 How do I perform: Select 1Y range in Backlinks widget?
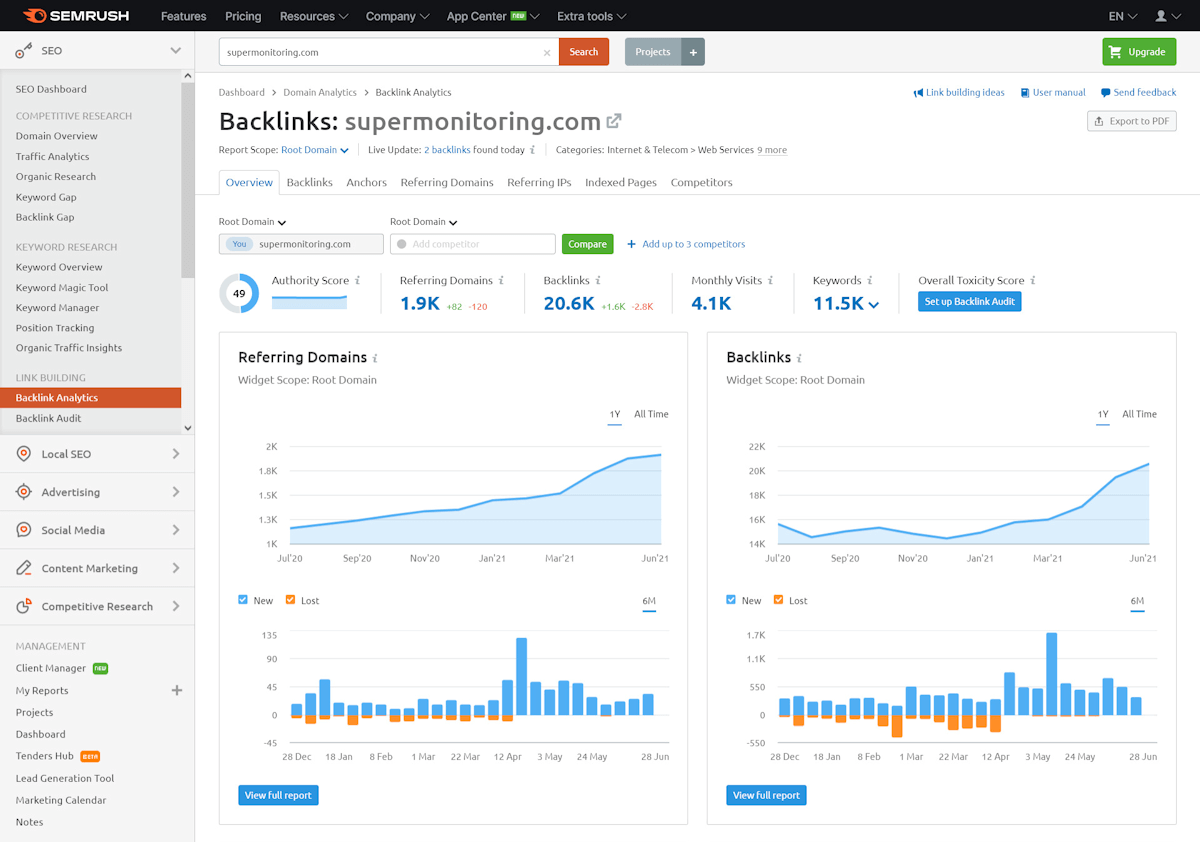(x=1102, y=414)
